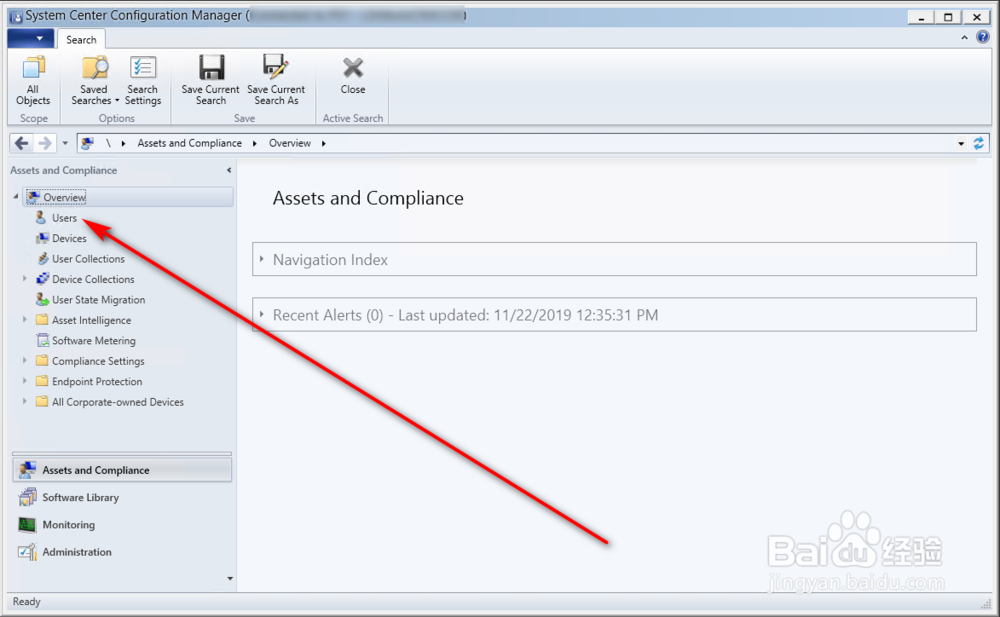Screen dimensions: 1000x617
Task: Select User Collections in the tree
Action: point(88,259)
